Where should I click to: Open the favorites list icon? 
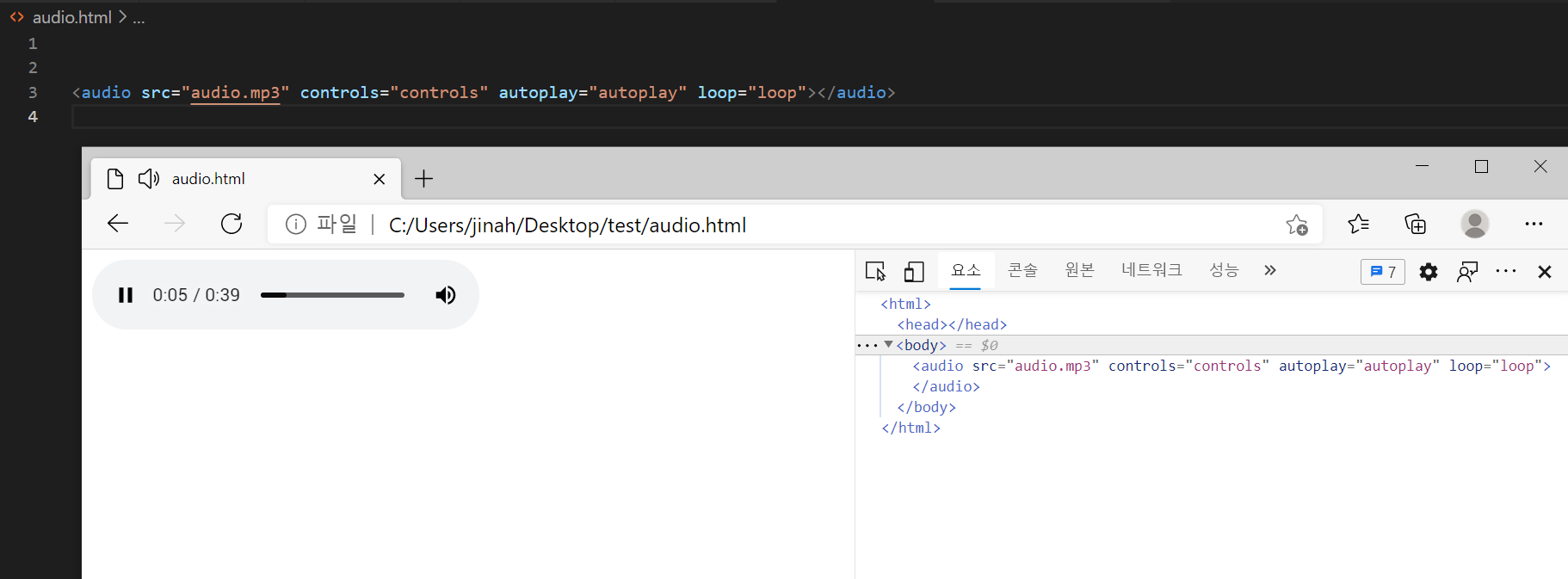[1359, 224]
